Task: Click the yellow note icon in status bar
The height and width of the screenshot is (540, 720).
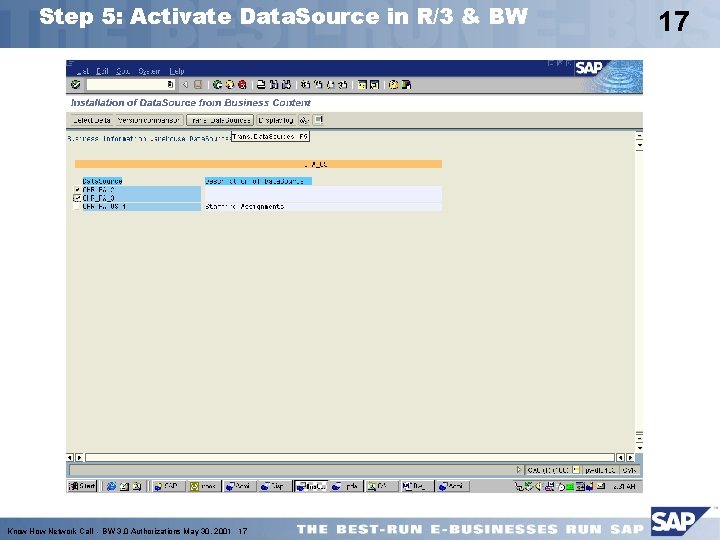Action: pos(576,470)
